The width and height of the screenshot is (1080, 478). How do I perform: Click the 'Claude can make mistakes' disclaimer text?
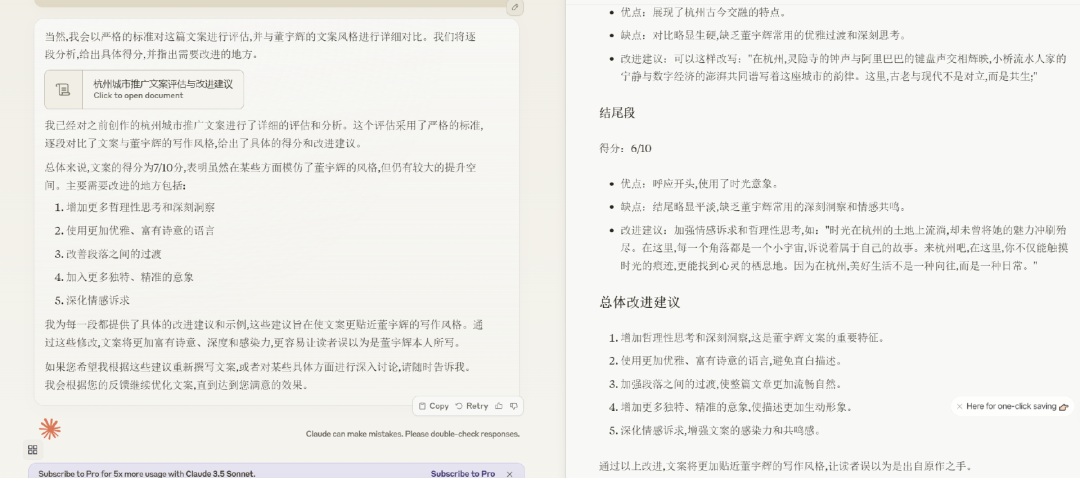413,434
